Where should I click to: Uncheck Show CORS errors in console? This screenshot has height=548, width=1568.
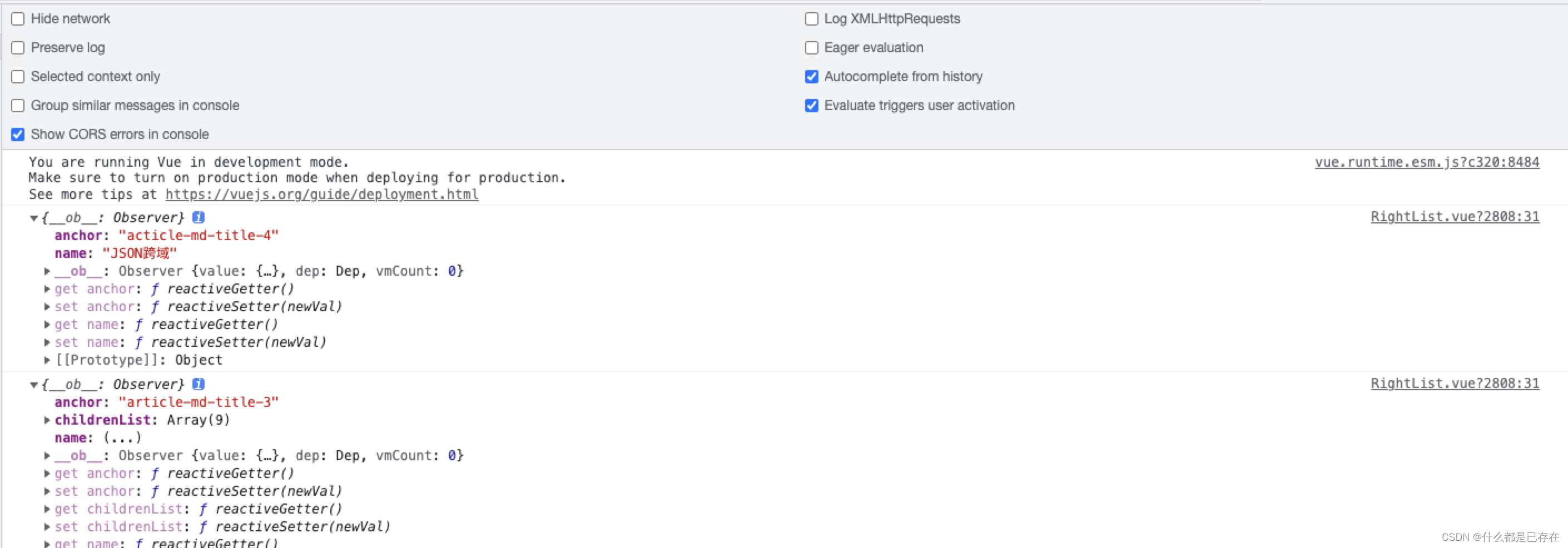coord(18,134)
